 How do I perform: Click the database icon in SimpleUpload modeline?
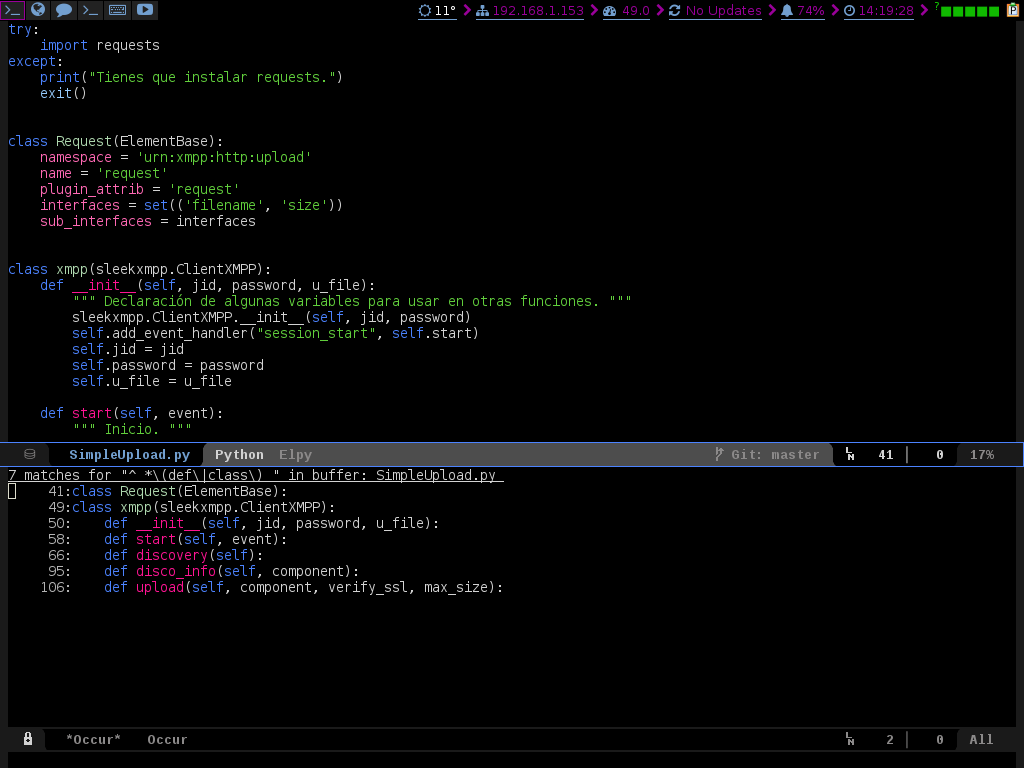pos(29,454)
